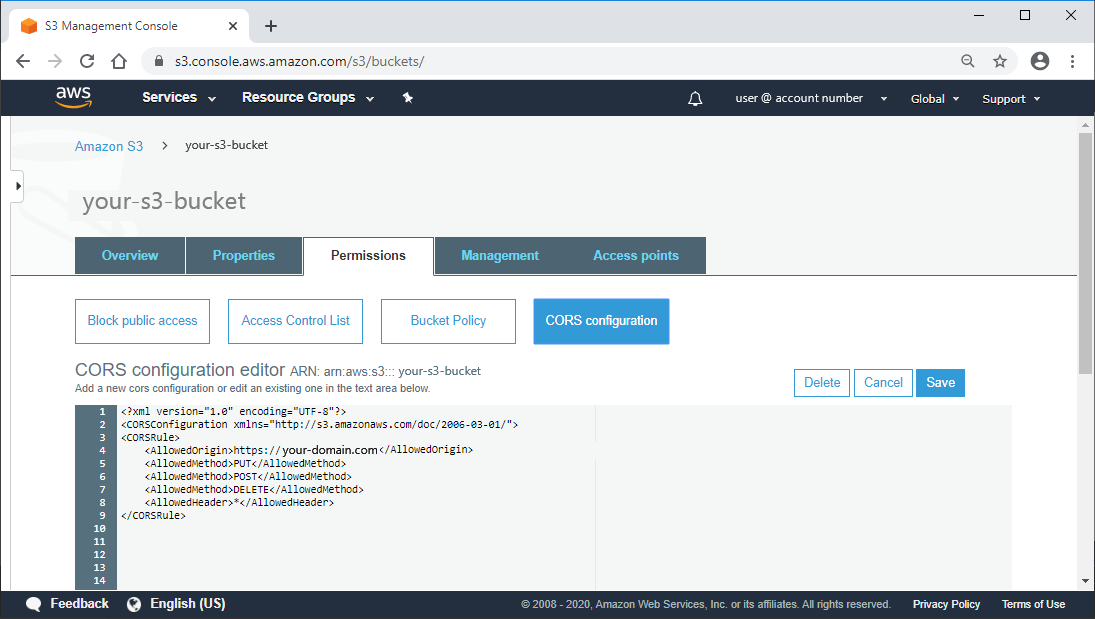Bookmark this page with the star icon

pyautogui.click(x=1000, y=61)
